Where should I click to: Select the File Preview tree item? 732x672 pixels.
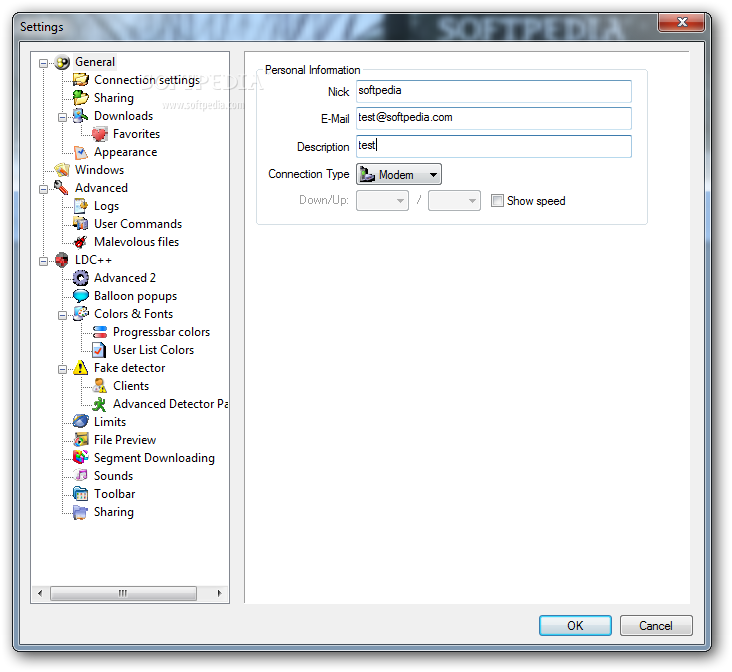point(125,440)
